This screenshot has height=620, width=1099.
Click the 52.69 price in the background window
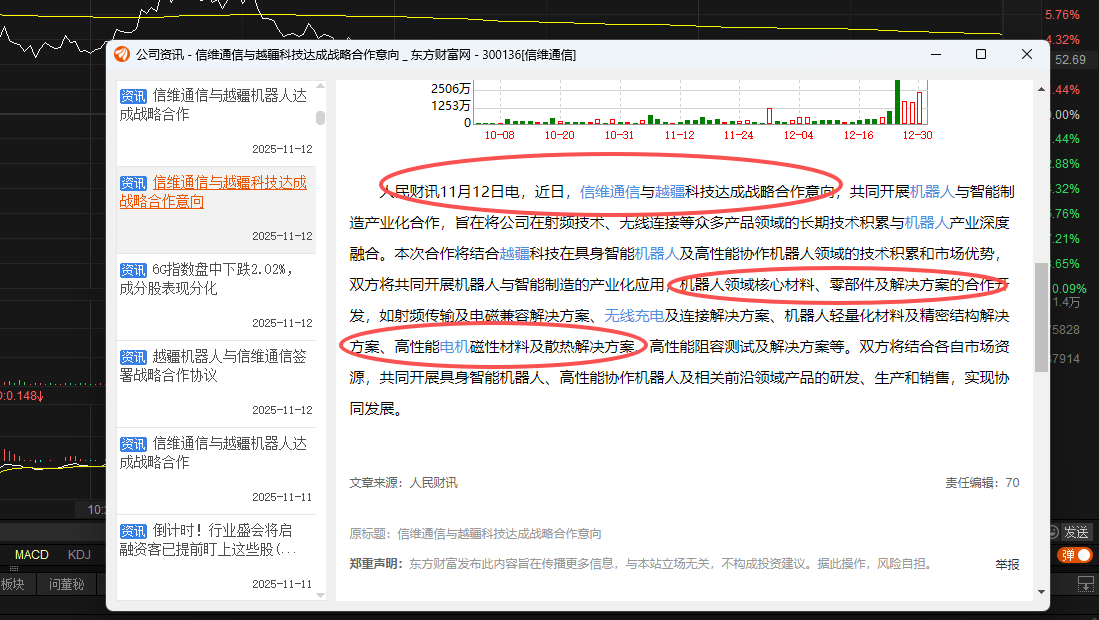tap(1070, 60)
